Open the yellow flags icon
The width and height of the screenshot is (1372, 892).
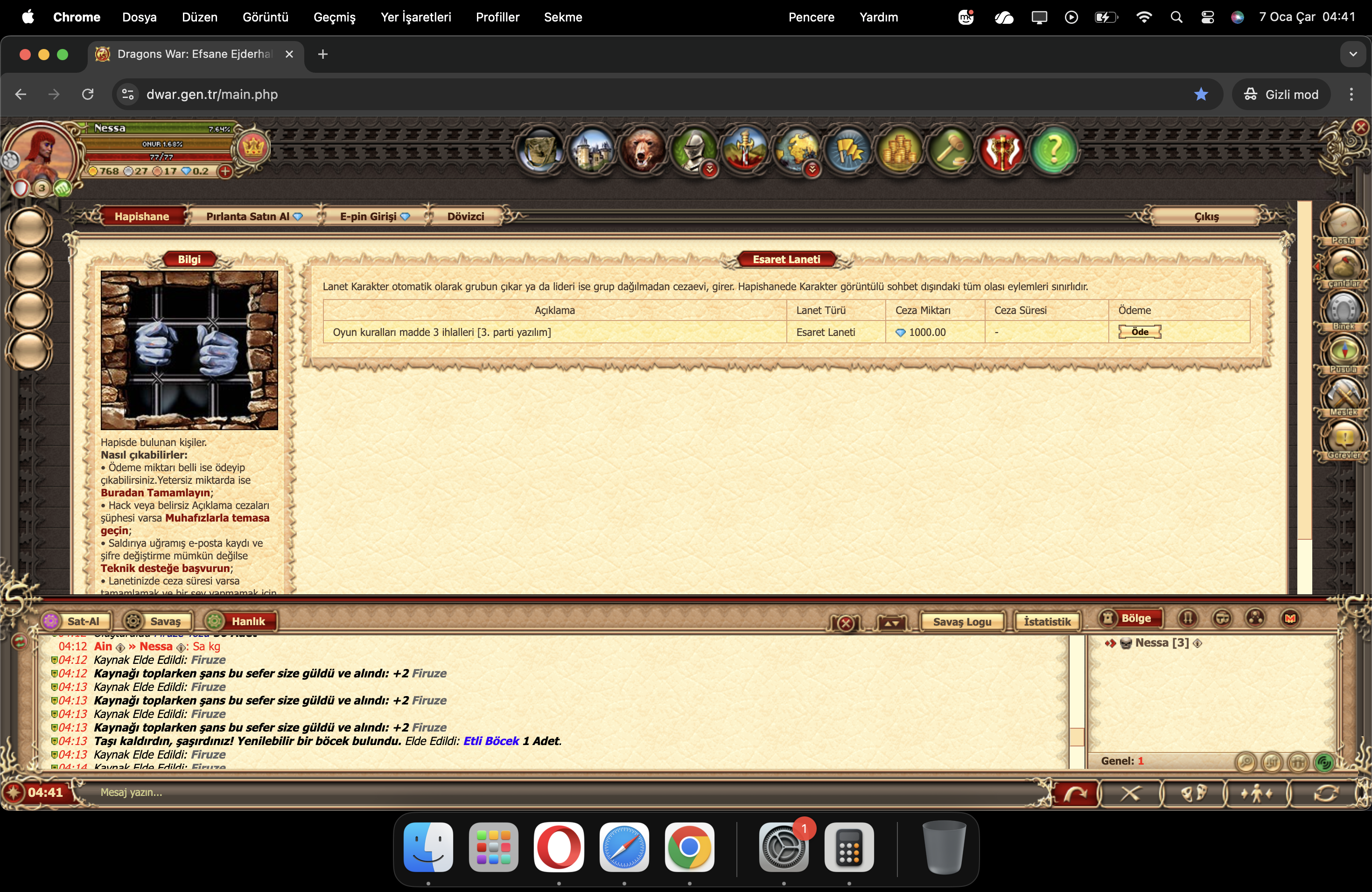point(848,150)
